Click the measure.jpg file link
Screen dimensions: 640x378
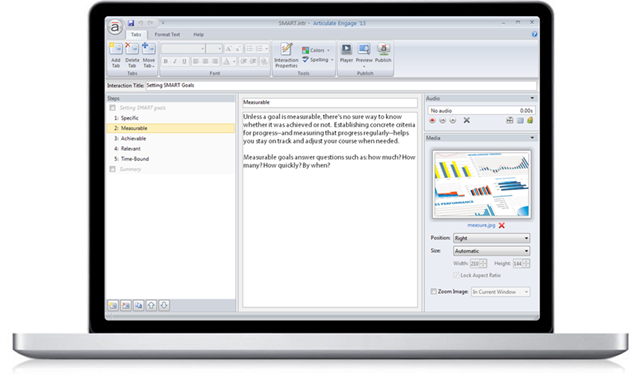[481, 225]
